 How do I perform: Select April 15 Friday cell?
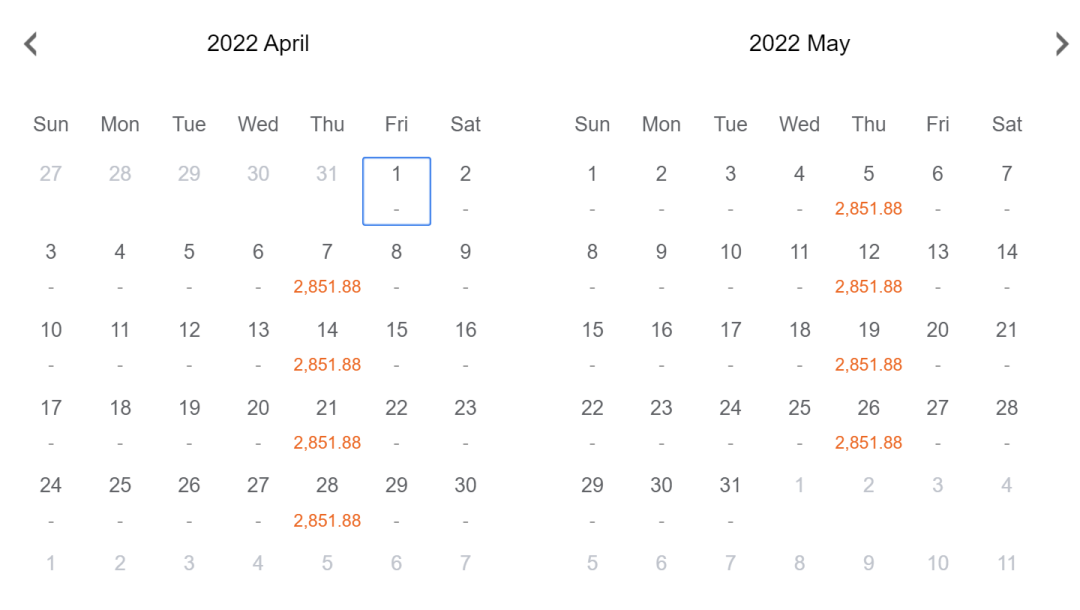pos(397,346)
